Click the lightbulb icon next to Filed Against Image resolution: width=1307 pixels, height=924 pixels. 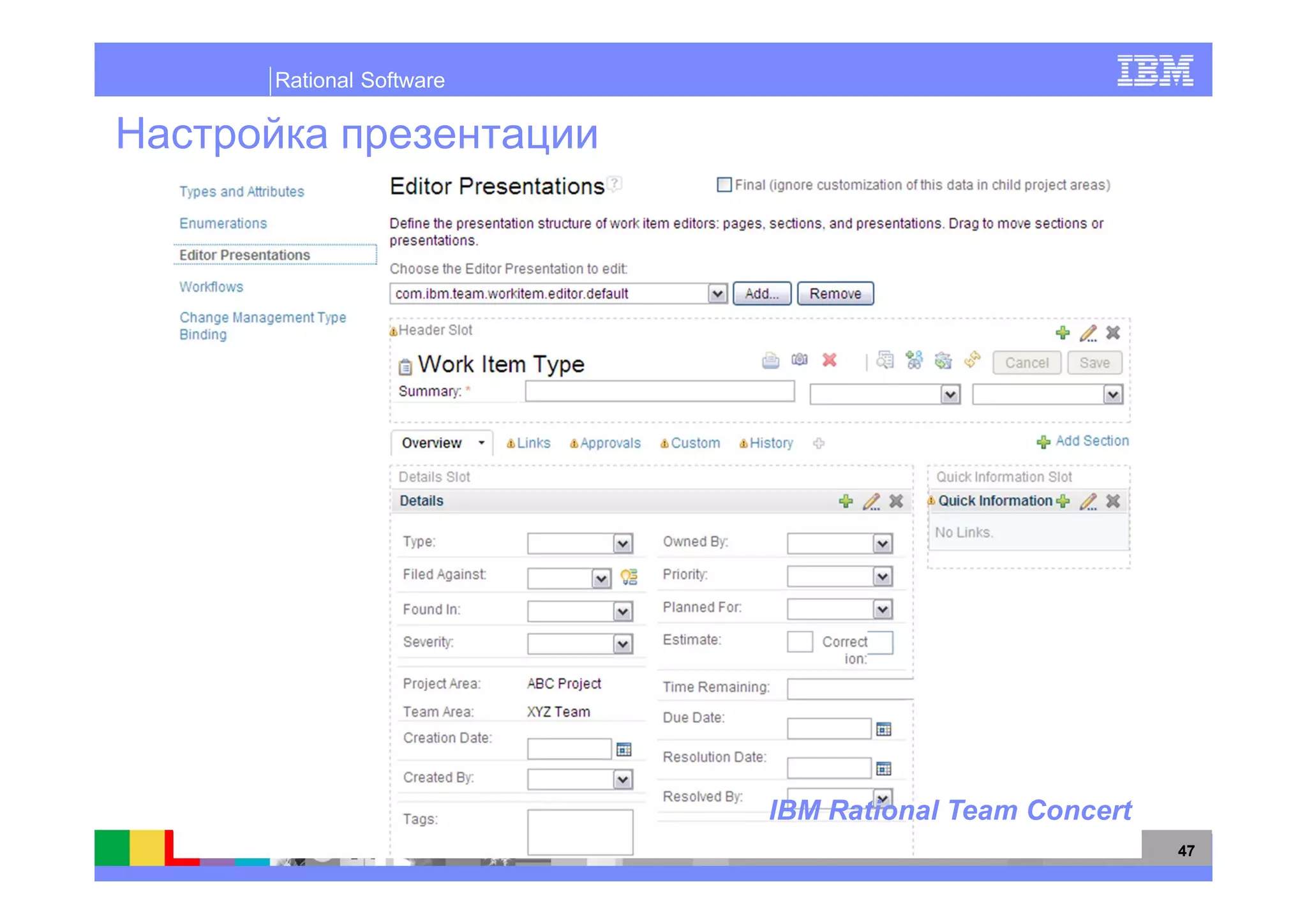629,577
